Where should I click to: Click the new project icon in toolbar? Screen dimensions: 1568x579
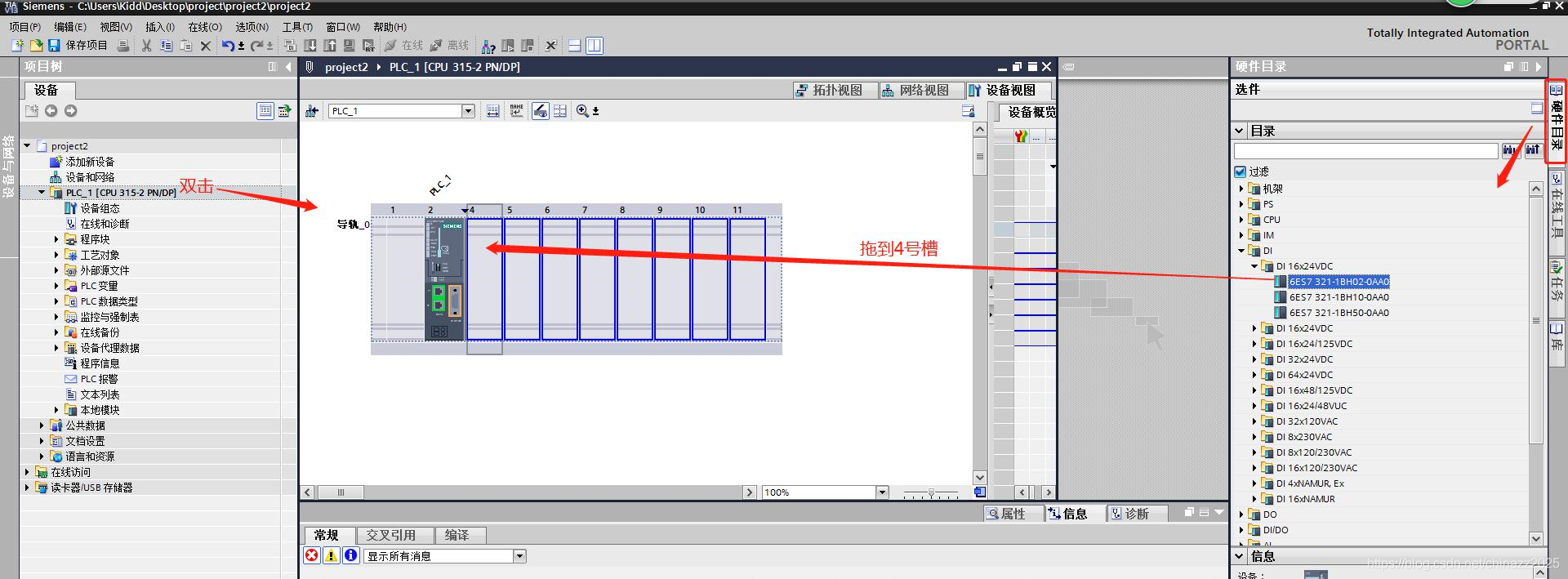[17, 46]
